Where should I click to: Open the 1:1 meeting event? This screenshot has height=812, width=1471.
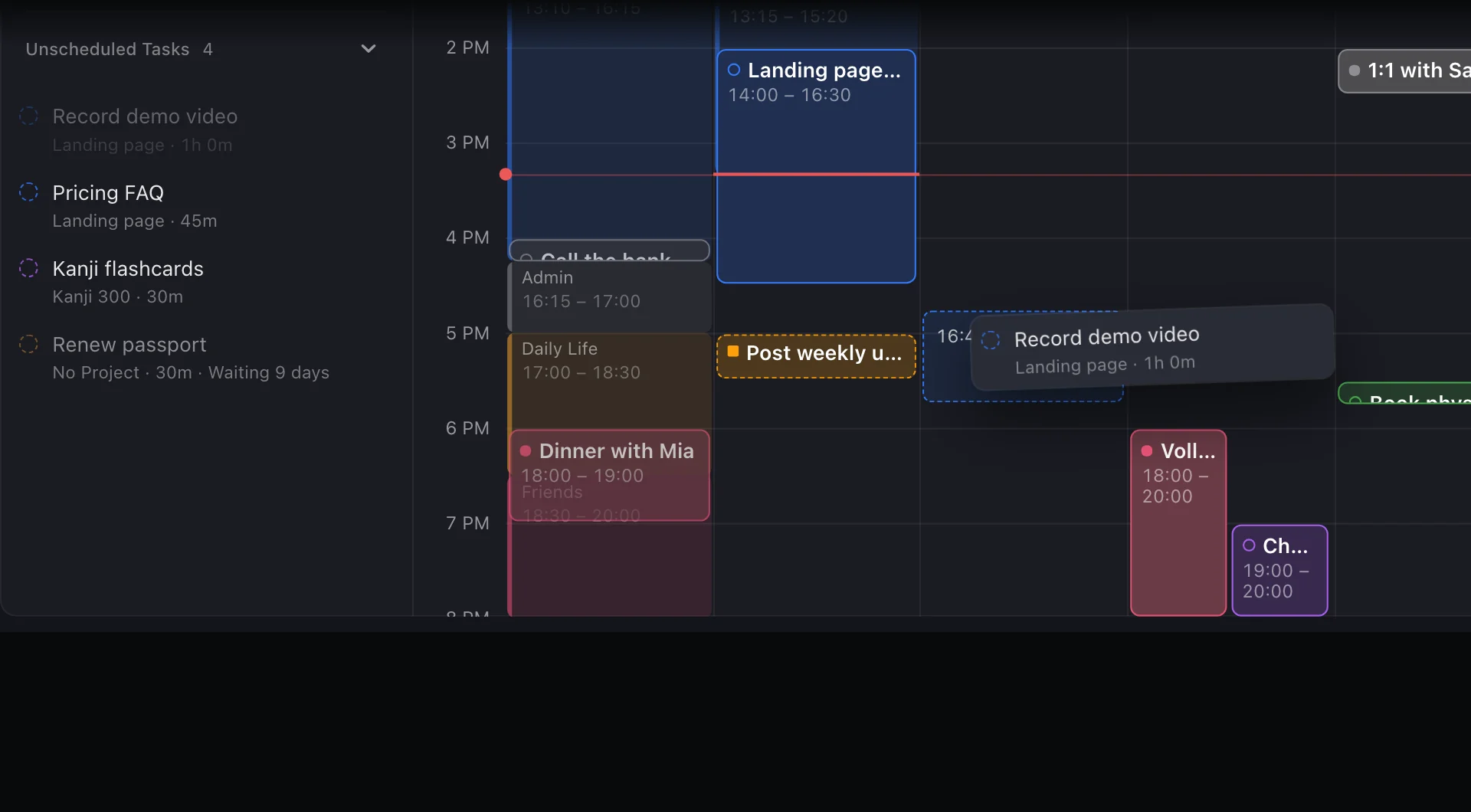click(1405, 71)
